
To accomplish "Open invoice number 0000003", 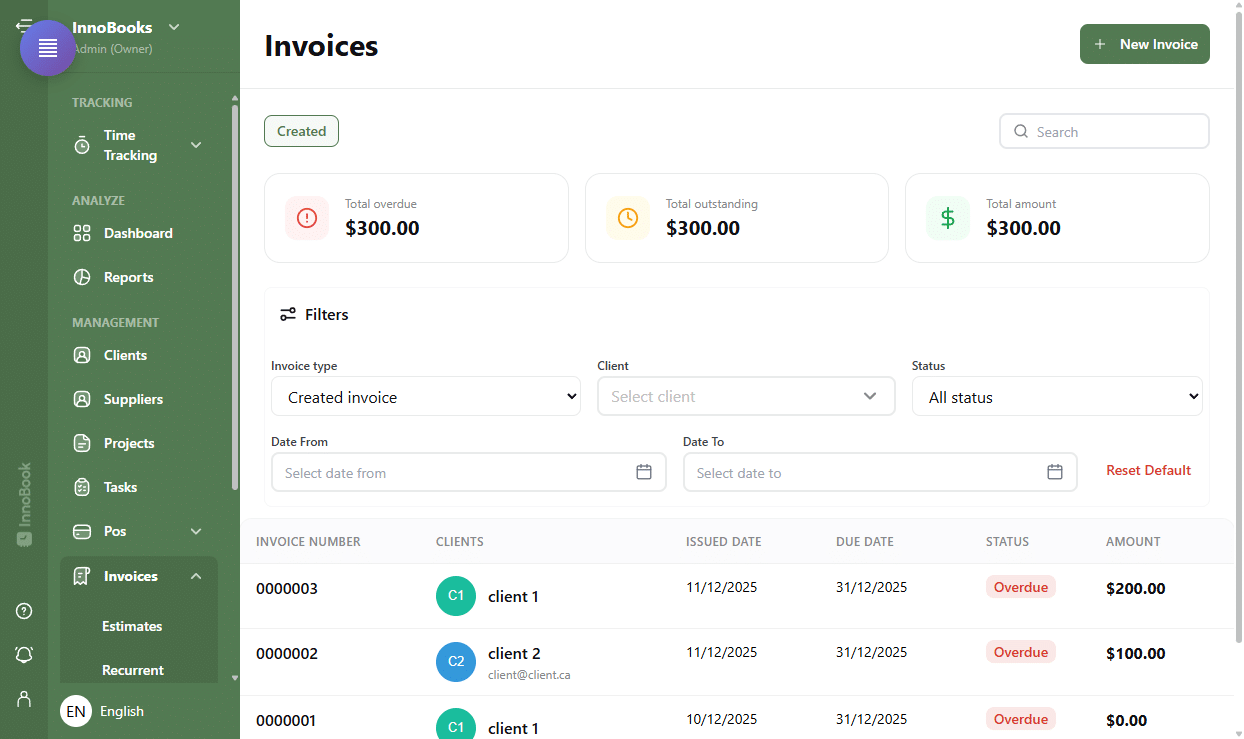I will pos(287,589).
